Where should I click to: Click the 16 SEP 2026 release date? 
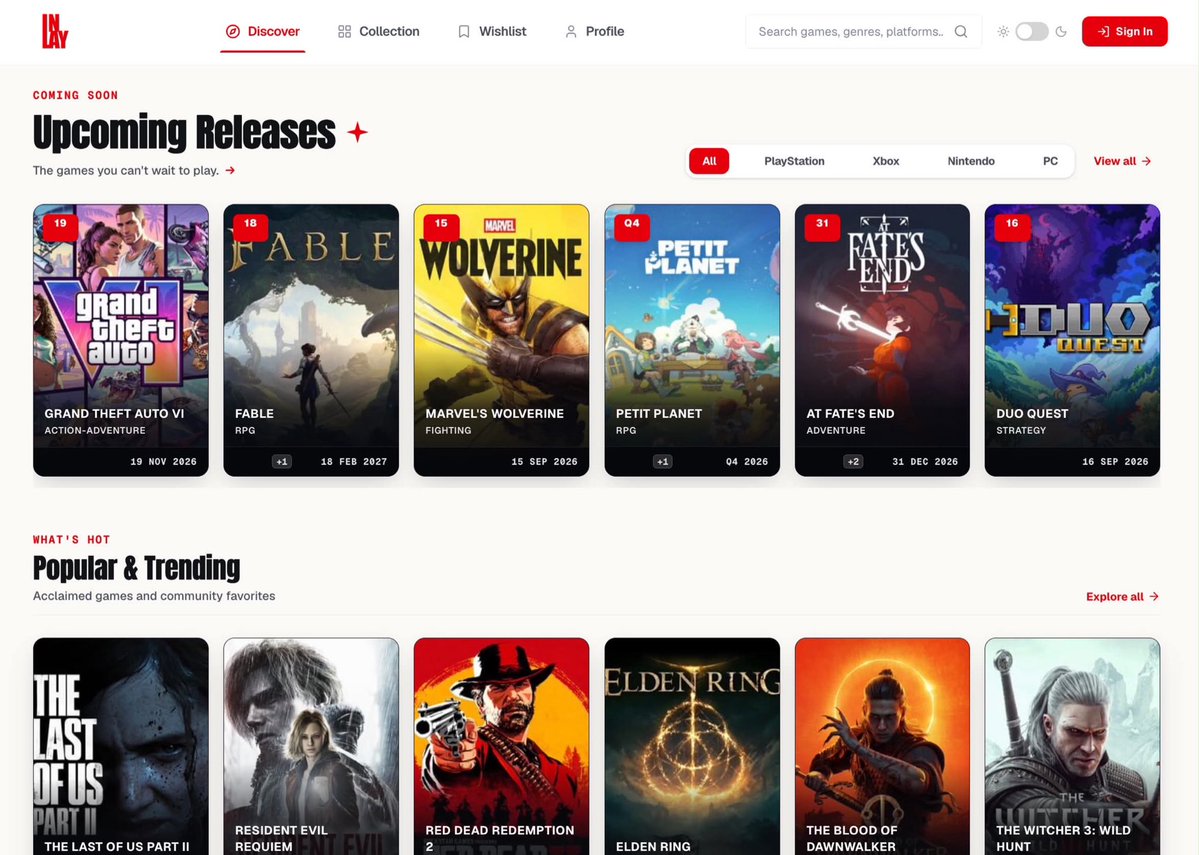point(1116,462)
